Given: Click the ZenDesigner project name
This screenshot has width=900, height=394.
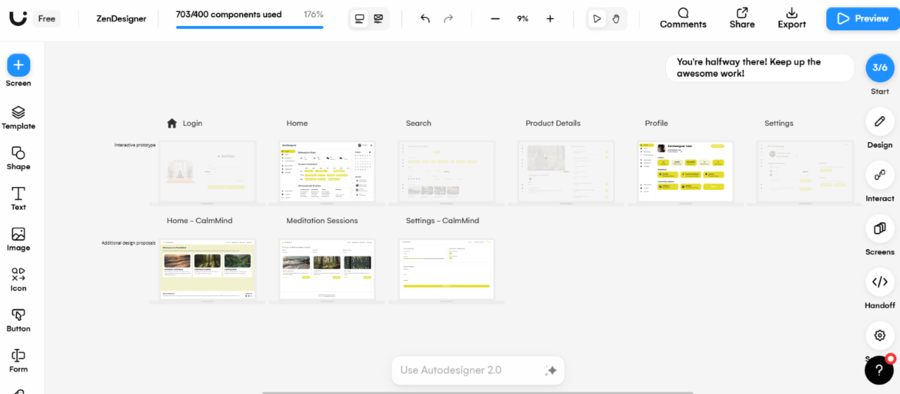Looking at the screenshot, I should [x=121, y=18].
